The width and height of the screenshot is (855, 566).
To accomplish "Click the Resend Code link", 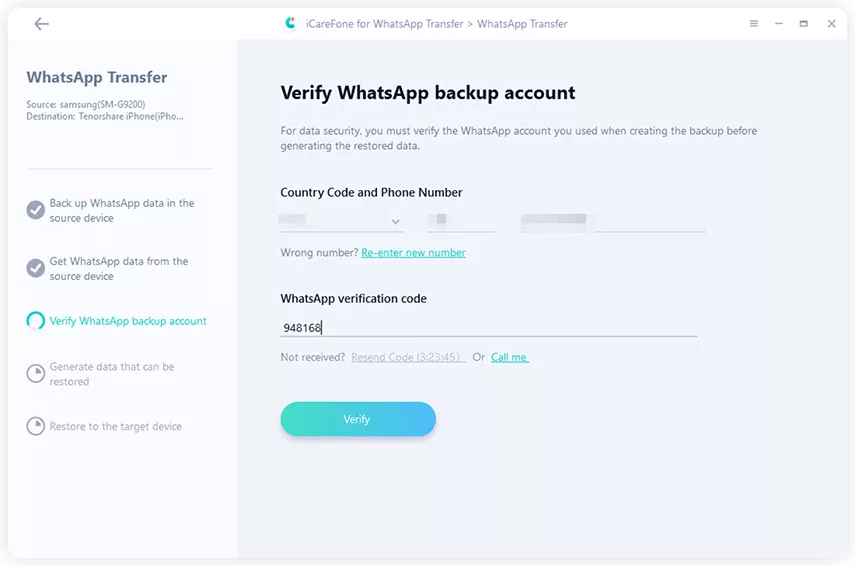I will click(x=408, y=357).
